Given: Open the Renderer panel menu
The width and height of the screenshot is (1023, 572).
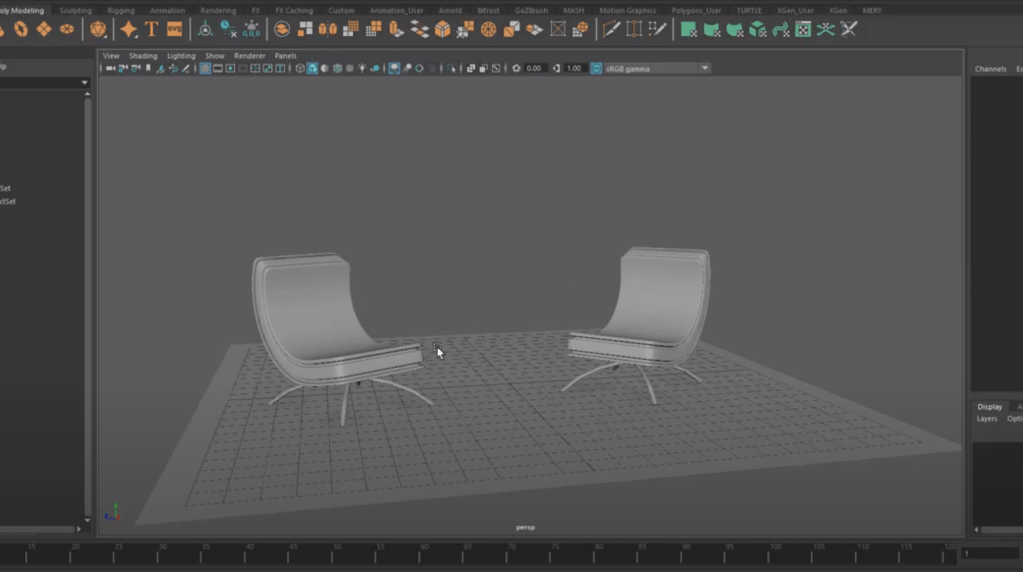Looking at the screenshot, I should [249, 56].
